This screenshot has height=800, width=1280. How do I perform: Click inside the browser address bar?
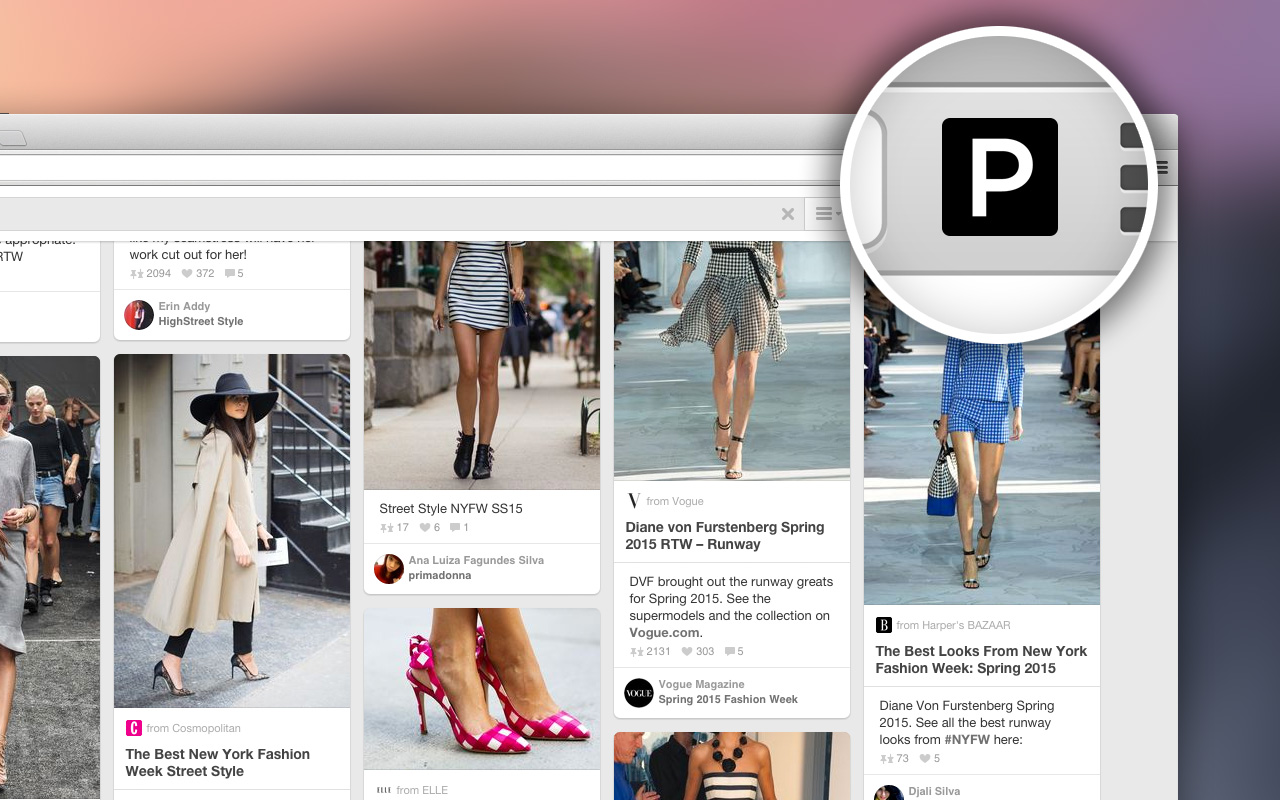pyautogui.click(x=420, y=167)
